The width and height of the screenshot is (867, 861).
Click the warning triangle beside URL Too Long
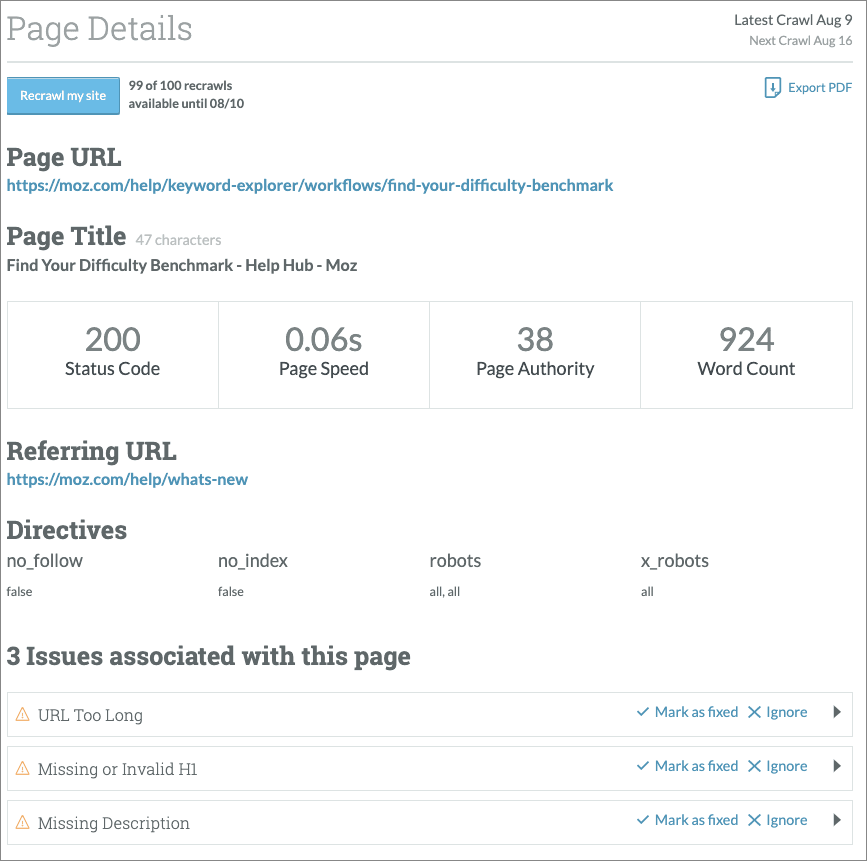pyautogui.click(x=22, y=712)
